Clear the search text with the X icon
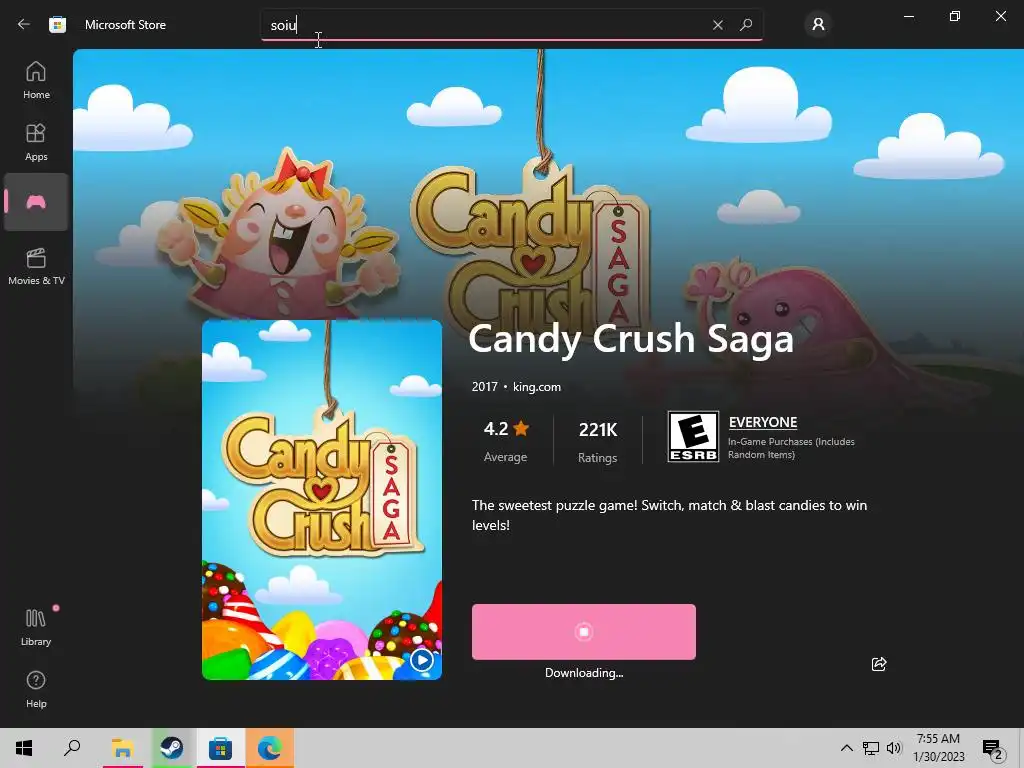This screenshot has height=768, width=1024. pyautogui.click(x=718, y=25)
